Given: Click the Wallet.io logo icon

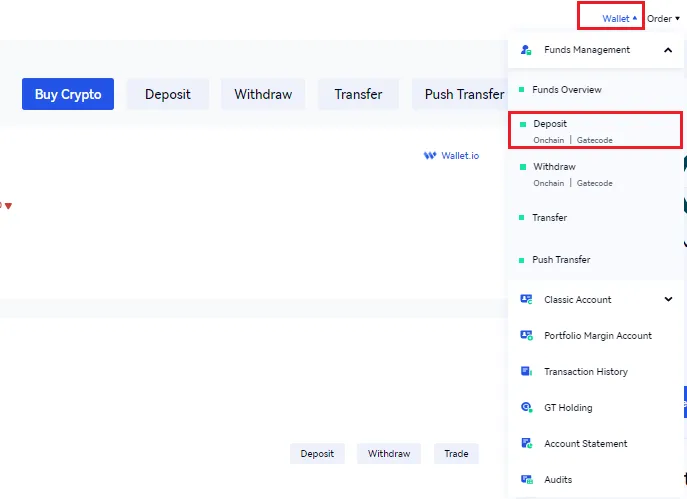Looking at the screenshot, I should (430, 156).
